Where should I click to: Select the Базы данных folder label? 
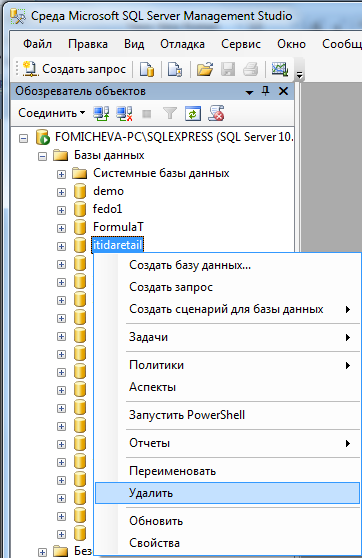[109, 155]
